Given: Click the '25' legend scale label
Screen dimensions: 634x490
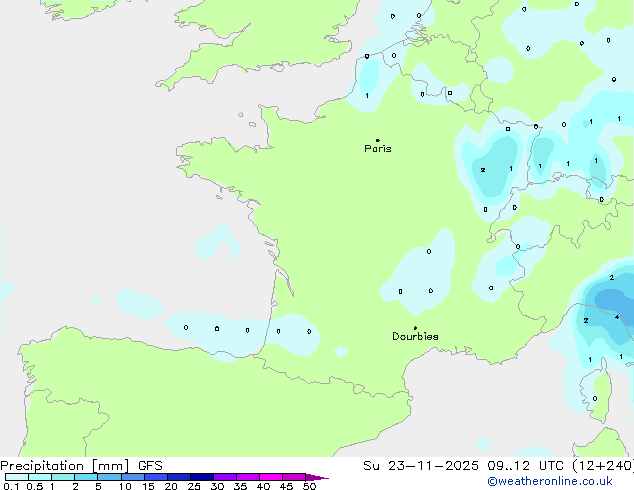Looking at the screenshot, I should coord(194,486).
